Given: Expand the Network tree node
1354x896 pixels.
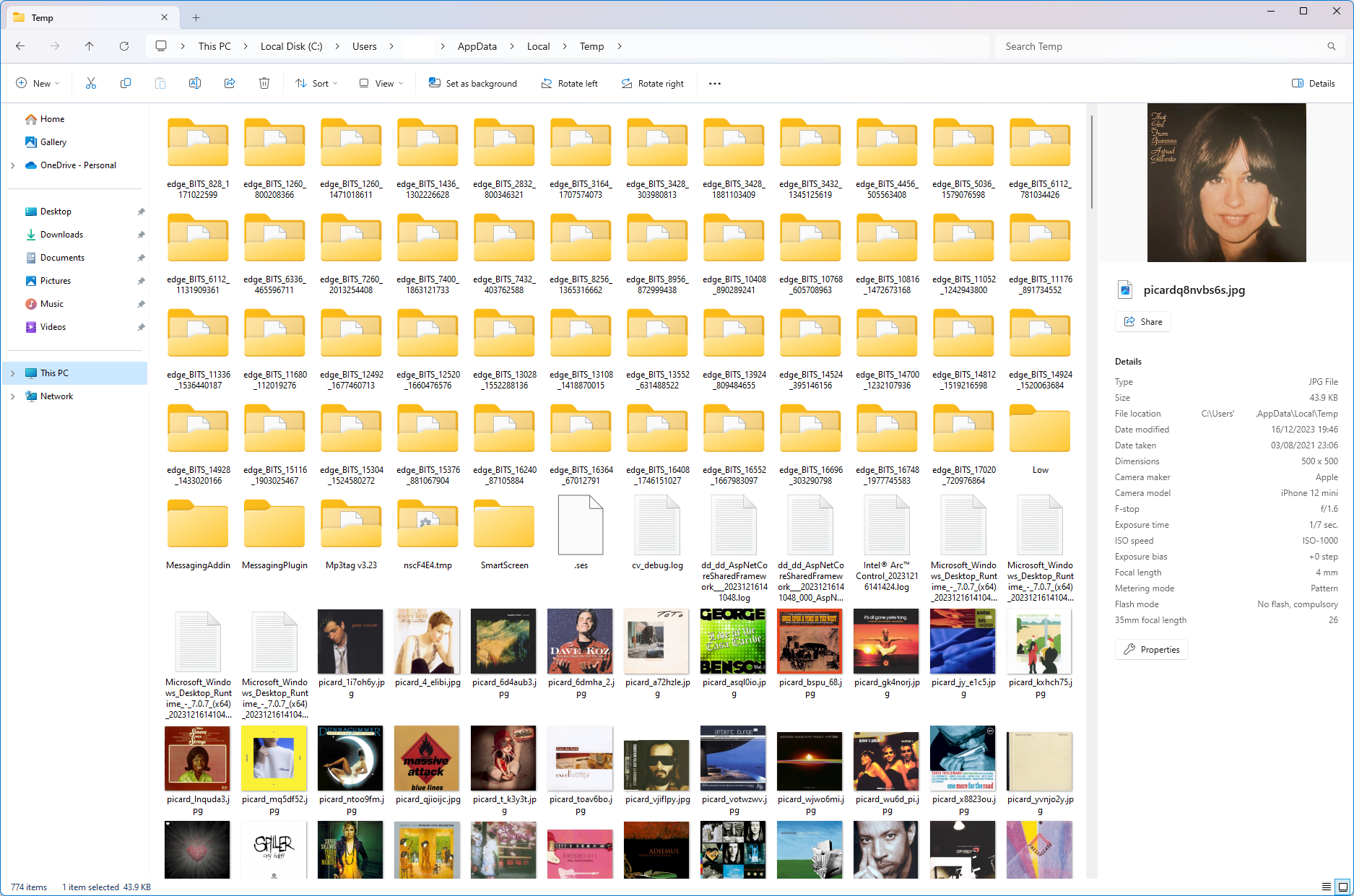Looking at the screenshot, I should pos(12,396).
